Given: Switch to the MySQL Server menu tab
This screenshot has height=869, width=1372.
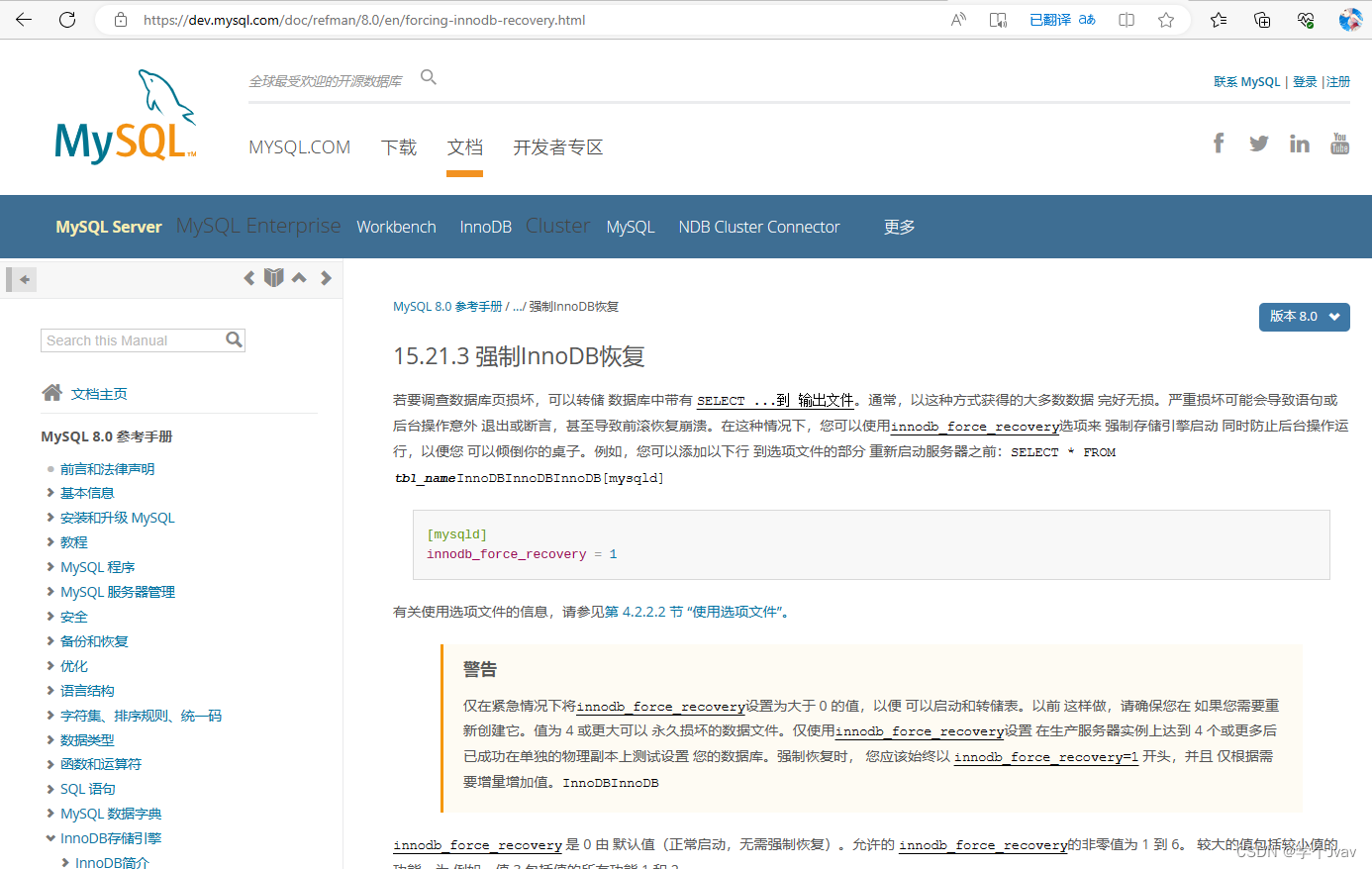Looking at the screenshot, I should click(x=109, y=226).
